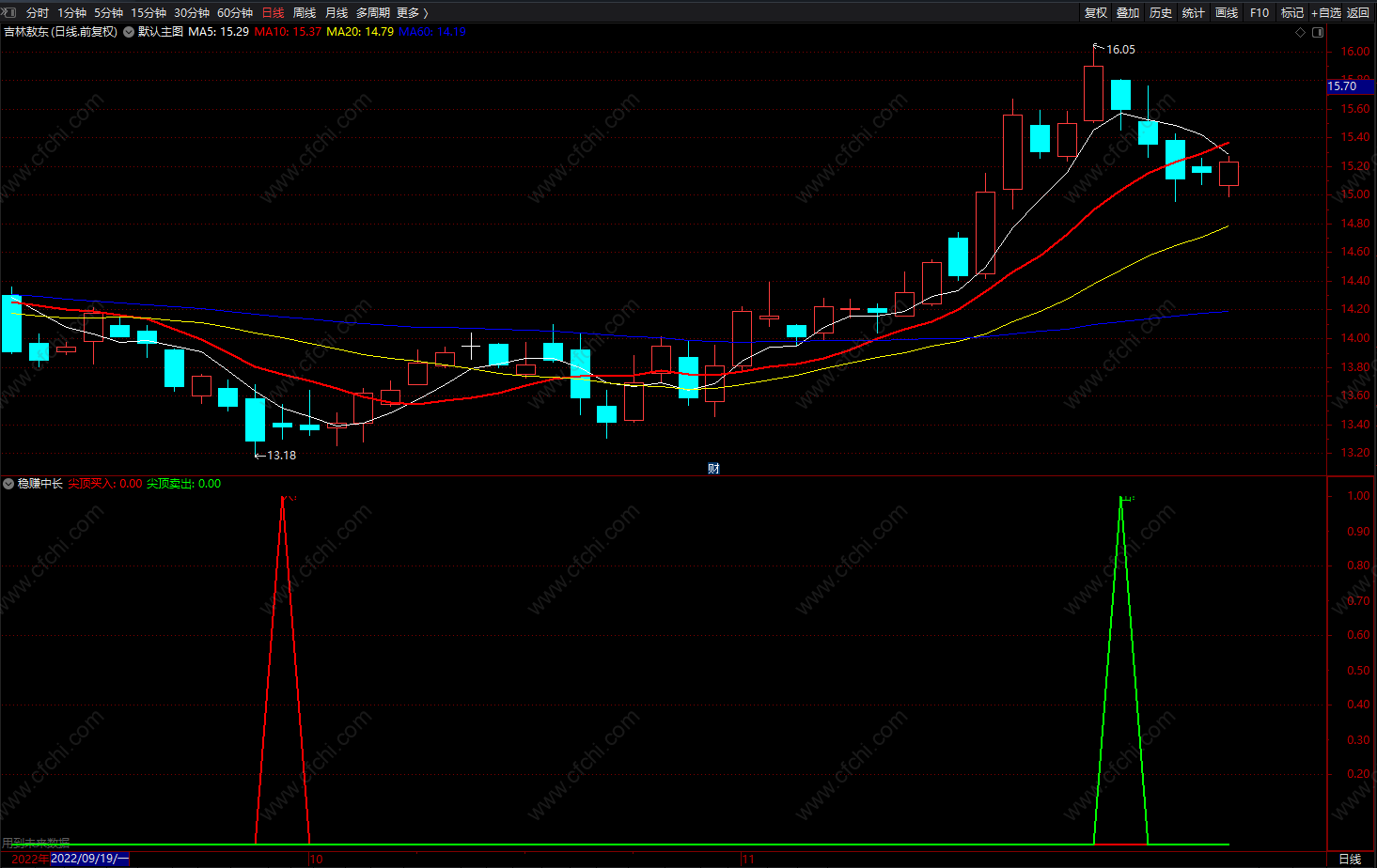Click the panel toggle icon at top-left corner

point(10,12)
